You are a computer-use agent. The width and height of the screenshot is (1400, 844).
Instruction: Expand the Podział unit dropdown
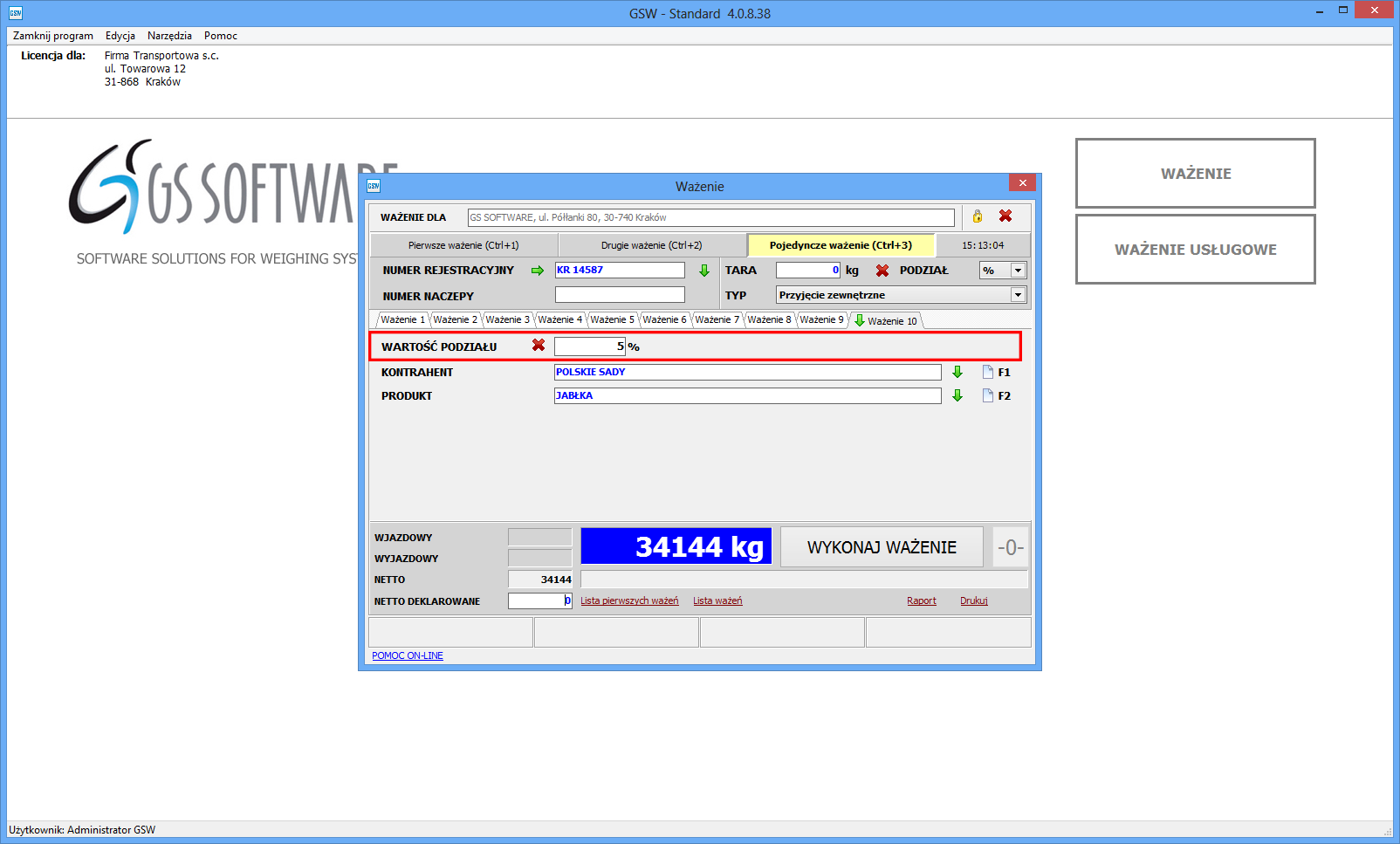[1018, 271]
